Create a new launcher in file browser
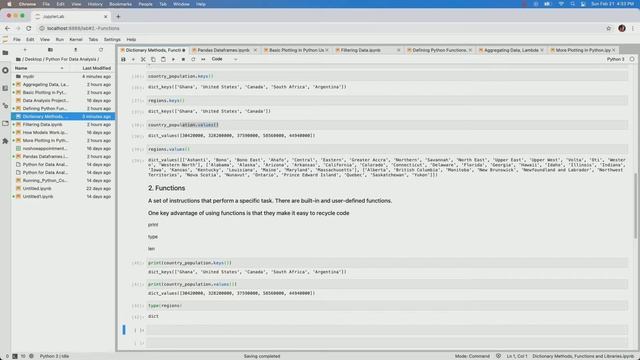This screenshot has width=640, height=360. (25, 50)
